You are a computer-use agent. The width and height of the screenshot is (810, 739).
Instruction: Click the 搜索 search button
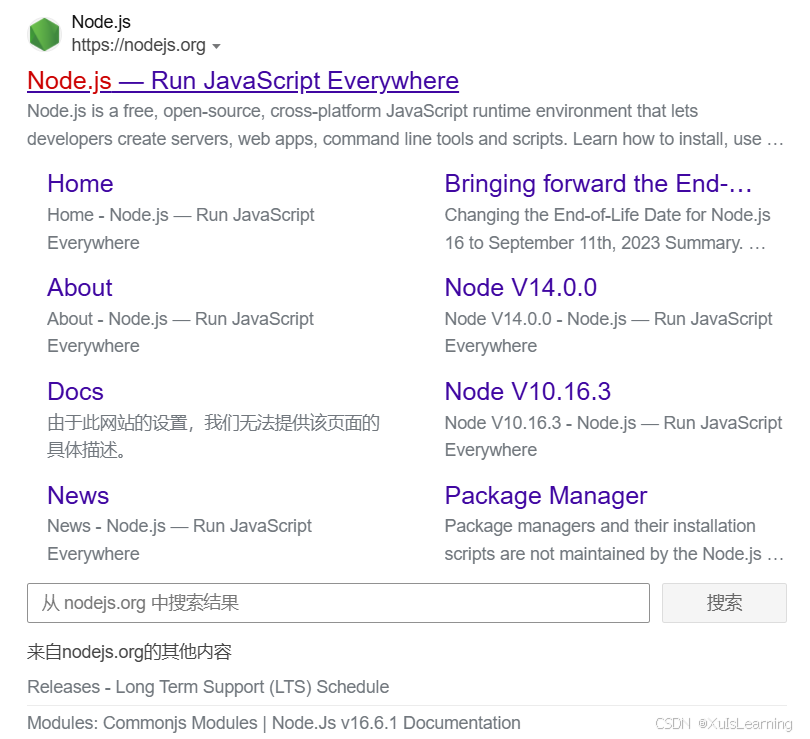[x=724, y=603]
